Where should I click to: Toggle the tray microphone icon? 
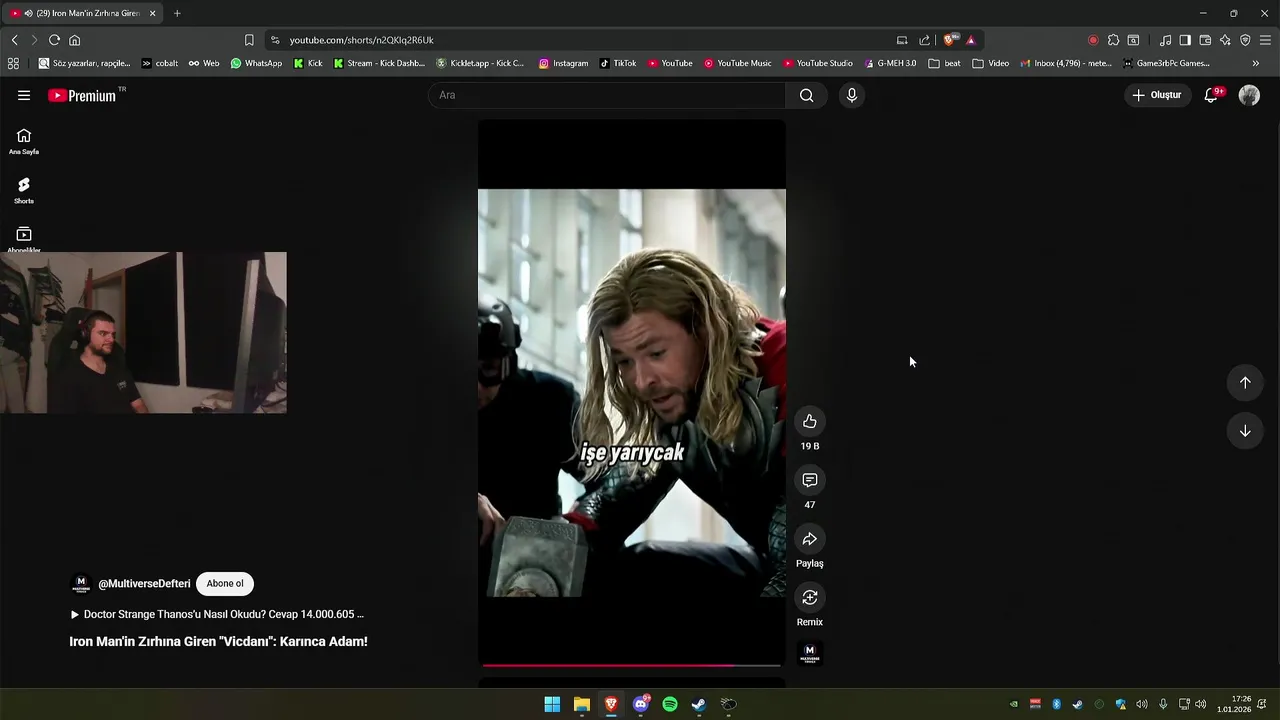tap(1163, 704)
